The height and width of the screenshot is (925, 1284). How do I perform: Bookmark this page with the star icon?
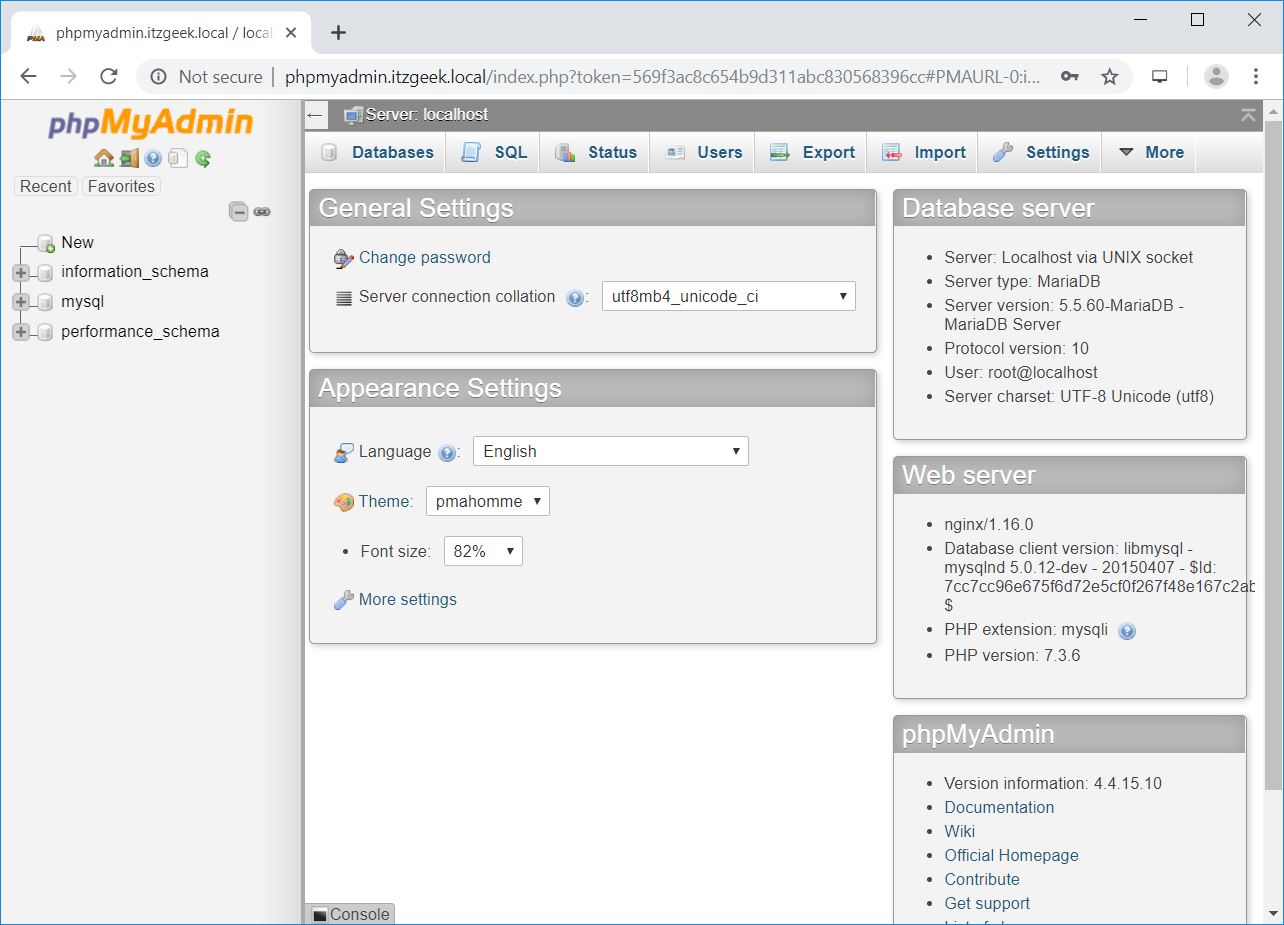click(x=1109, y=77)
